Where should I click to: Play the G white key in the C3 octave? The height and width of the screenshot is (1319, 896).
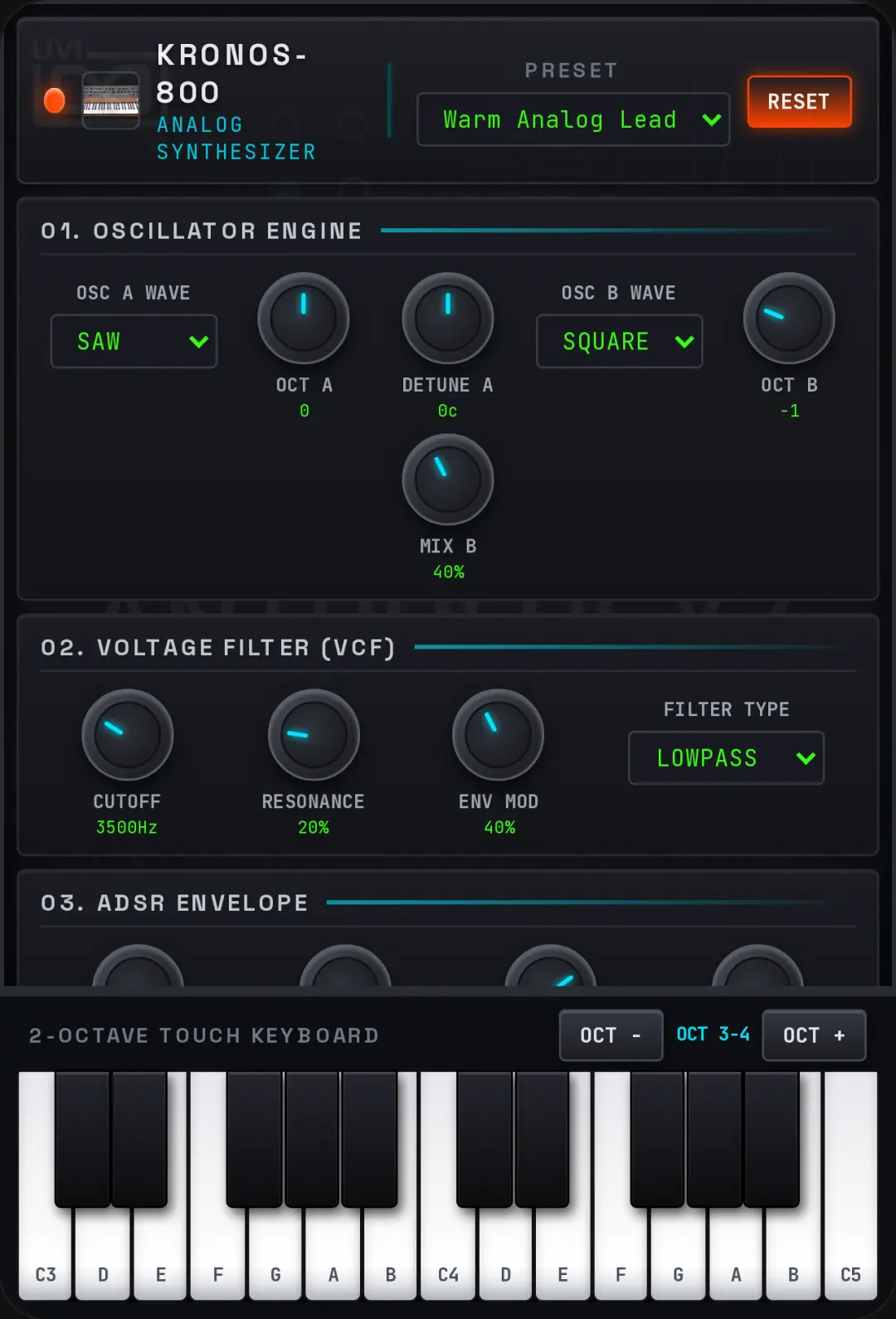pyautogui.click(x=275, y=1253)
